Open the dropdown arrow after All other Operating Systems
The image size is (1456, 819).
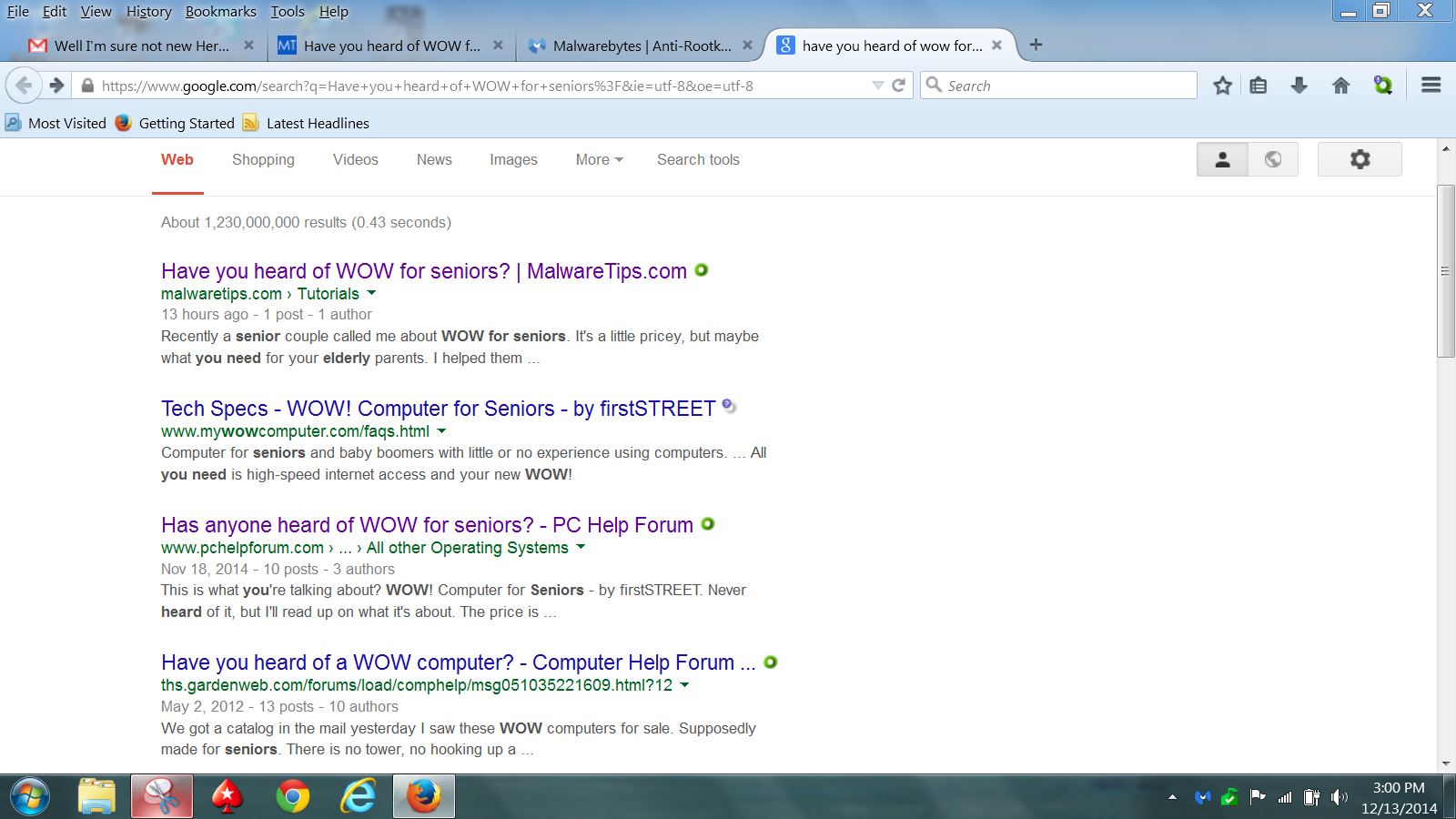click(581, 547)
